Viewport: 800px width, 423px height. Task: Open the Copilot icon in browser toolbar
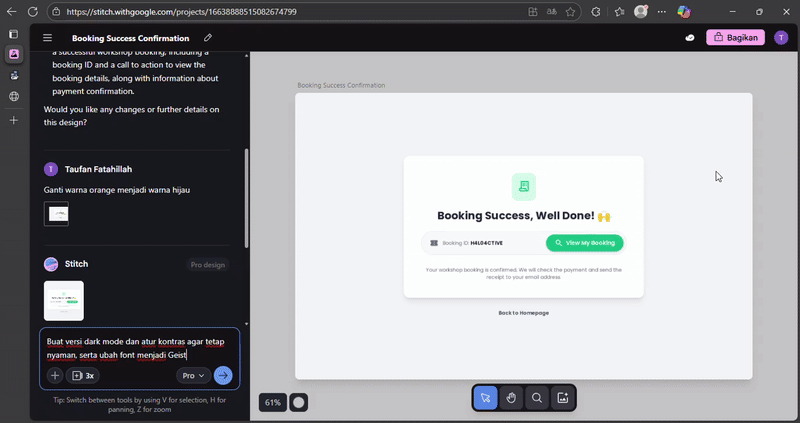pyautogui.click(x=684, y=11)
